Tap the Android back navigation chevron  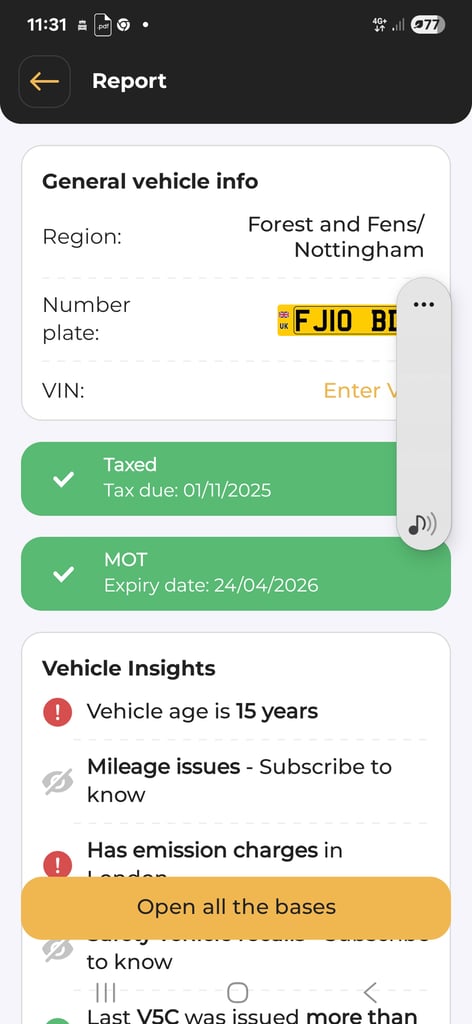(x=370, y=993)
